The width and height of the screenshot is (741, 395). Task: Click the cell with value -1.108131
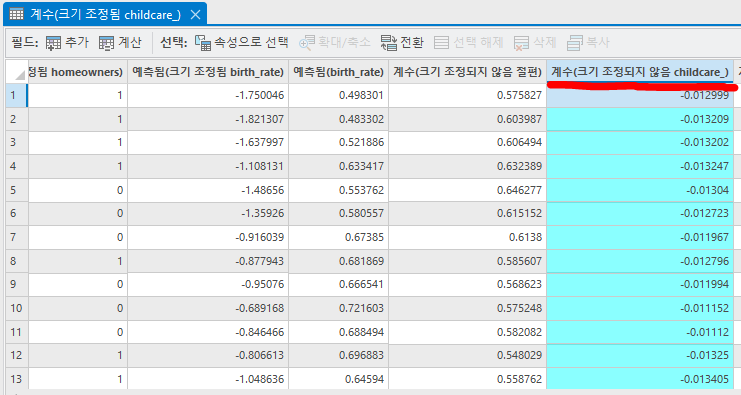(x=208, y=166)
